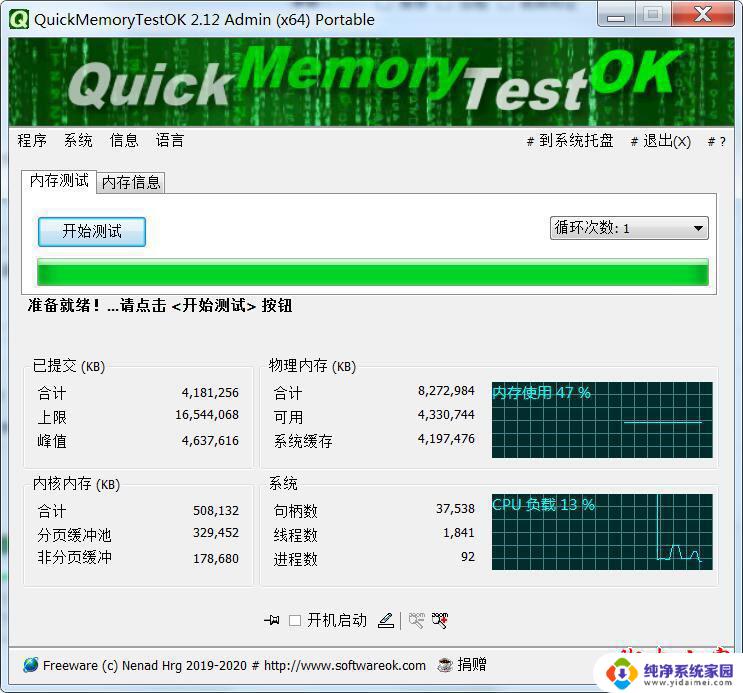Click Freeware (c) Nenad Hrg 2019-2020 text
The height and width of the screenshot is (693, 743).
[x=145, y=666]
